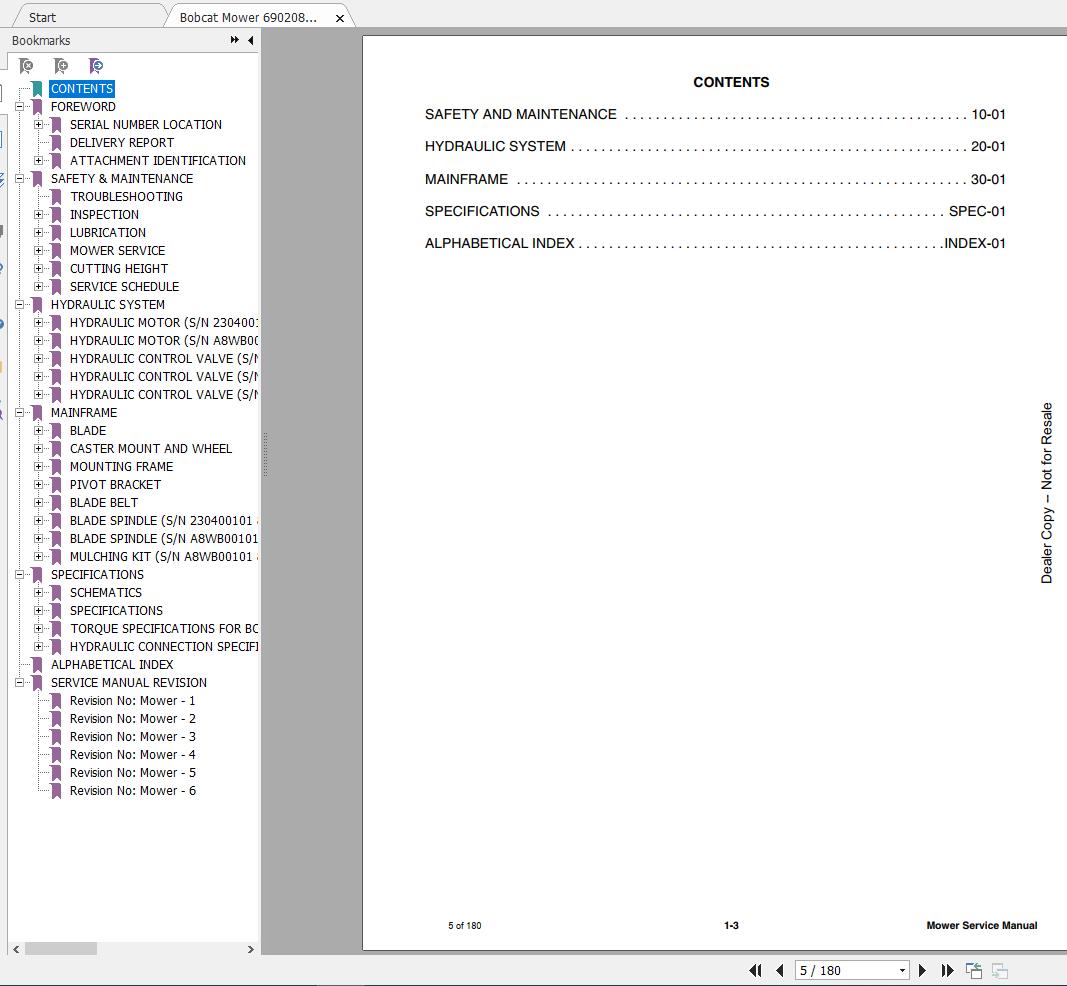Click ALPHABETICAL INDEX INDEX-01 entry on page
This screenshot has height=986, width=1067.
tap(715, 243)
